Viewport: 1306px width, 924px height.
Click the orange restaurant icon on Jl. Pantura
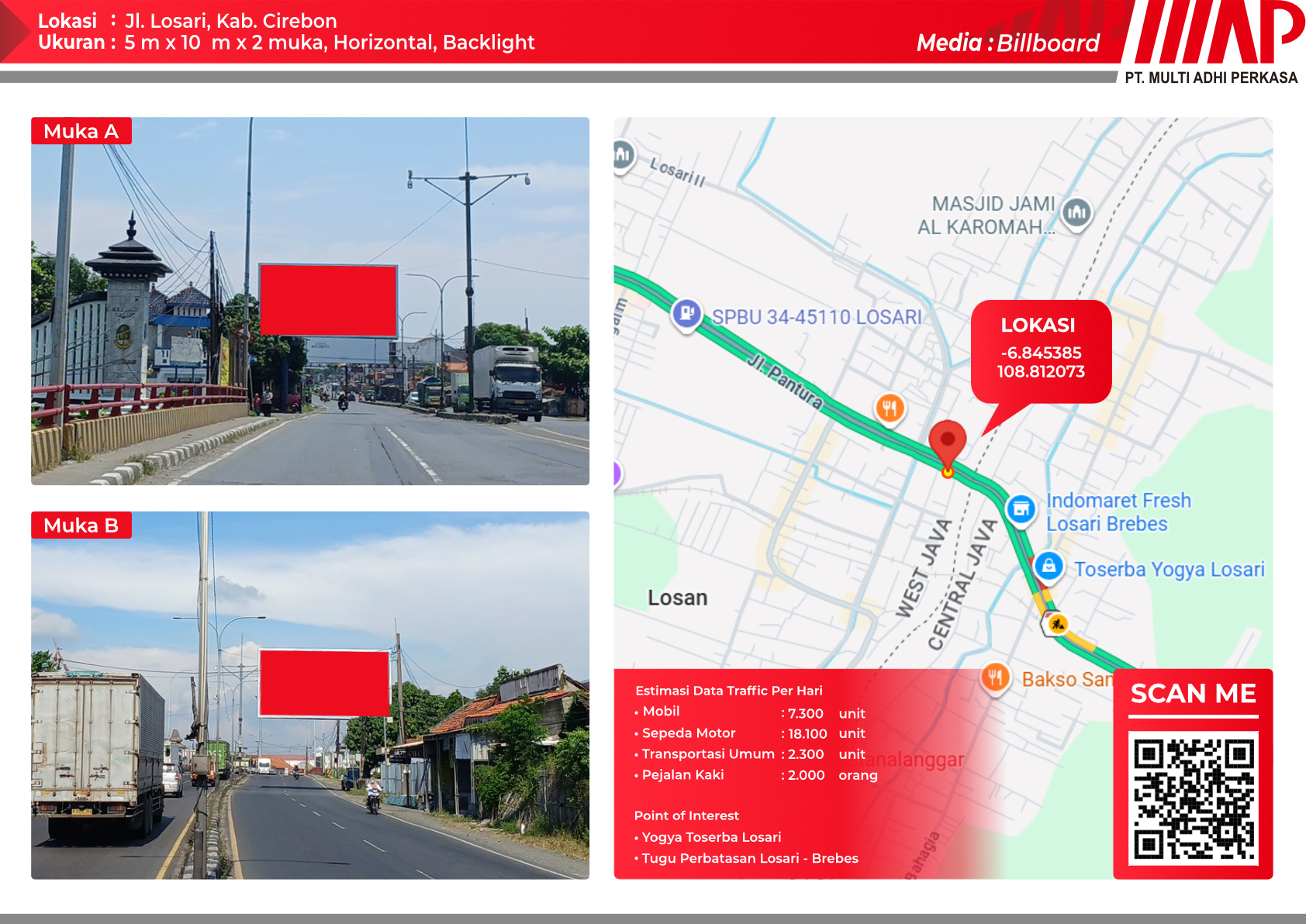[x=890, y=408]
